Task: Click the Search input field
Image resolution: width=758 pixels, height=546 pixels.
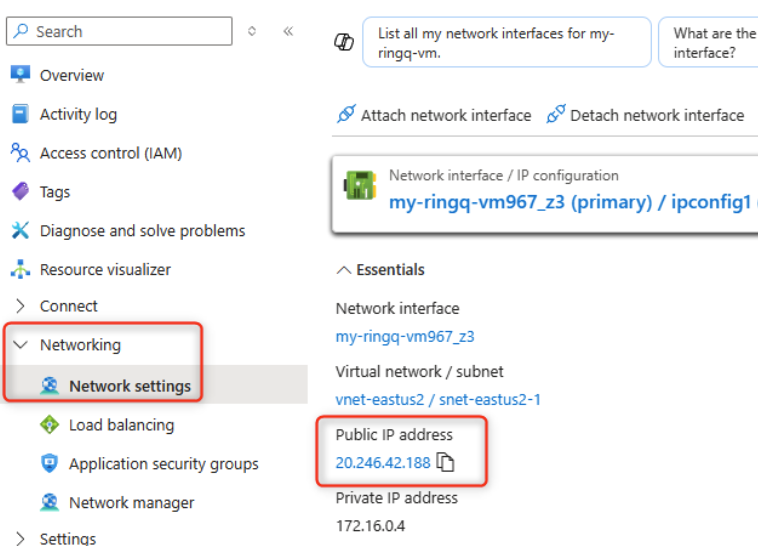Action: [119, 31]
